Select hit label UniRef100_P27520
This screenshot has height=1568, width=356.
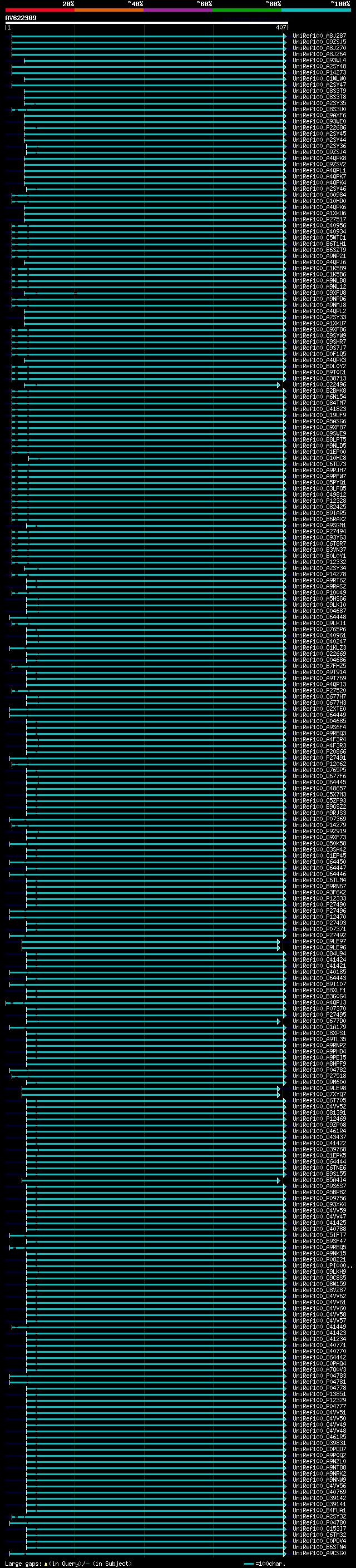tap(319, 691)
